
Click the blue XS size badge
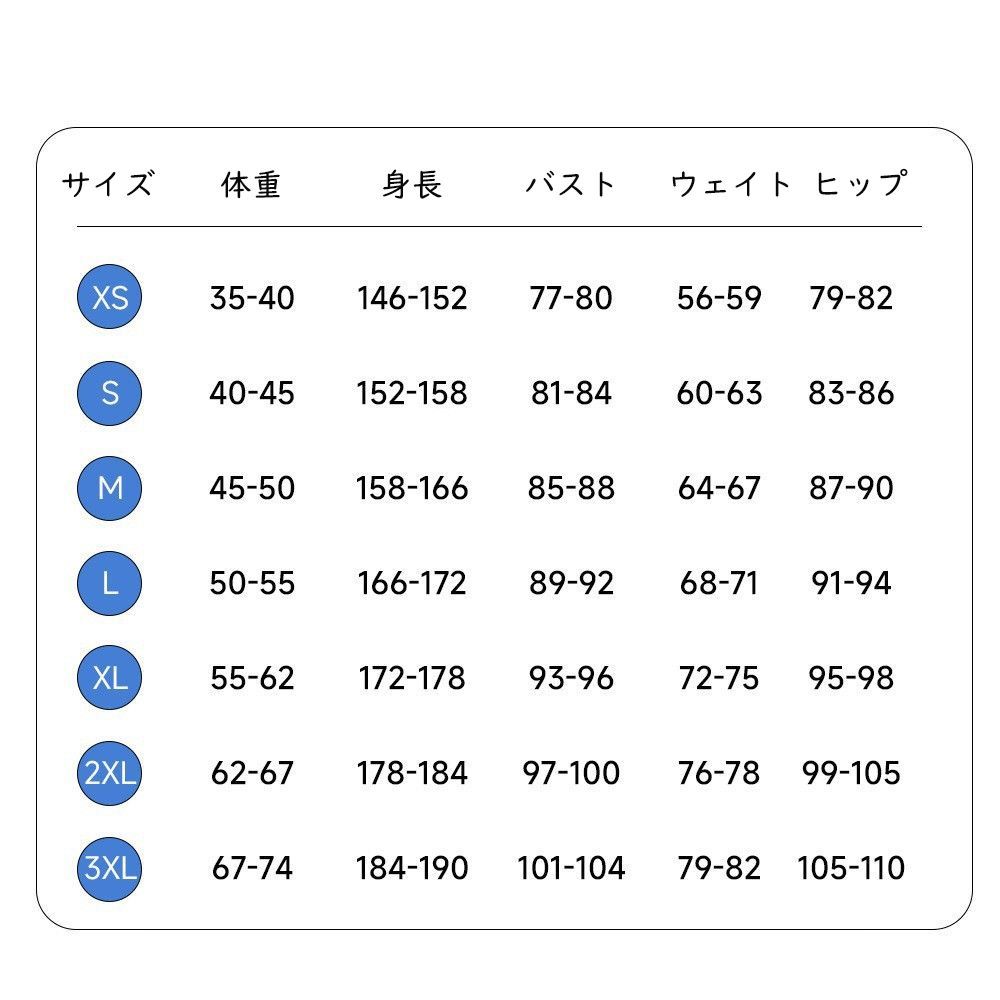pos(110,298)
